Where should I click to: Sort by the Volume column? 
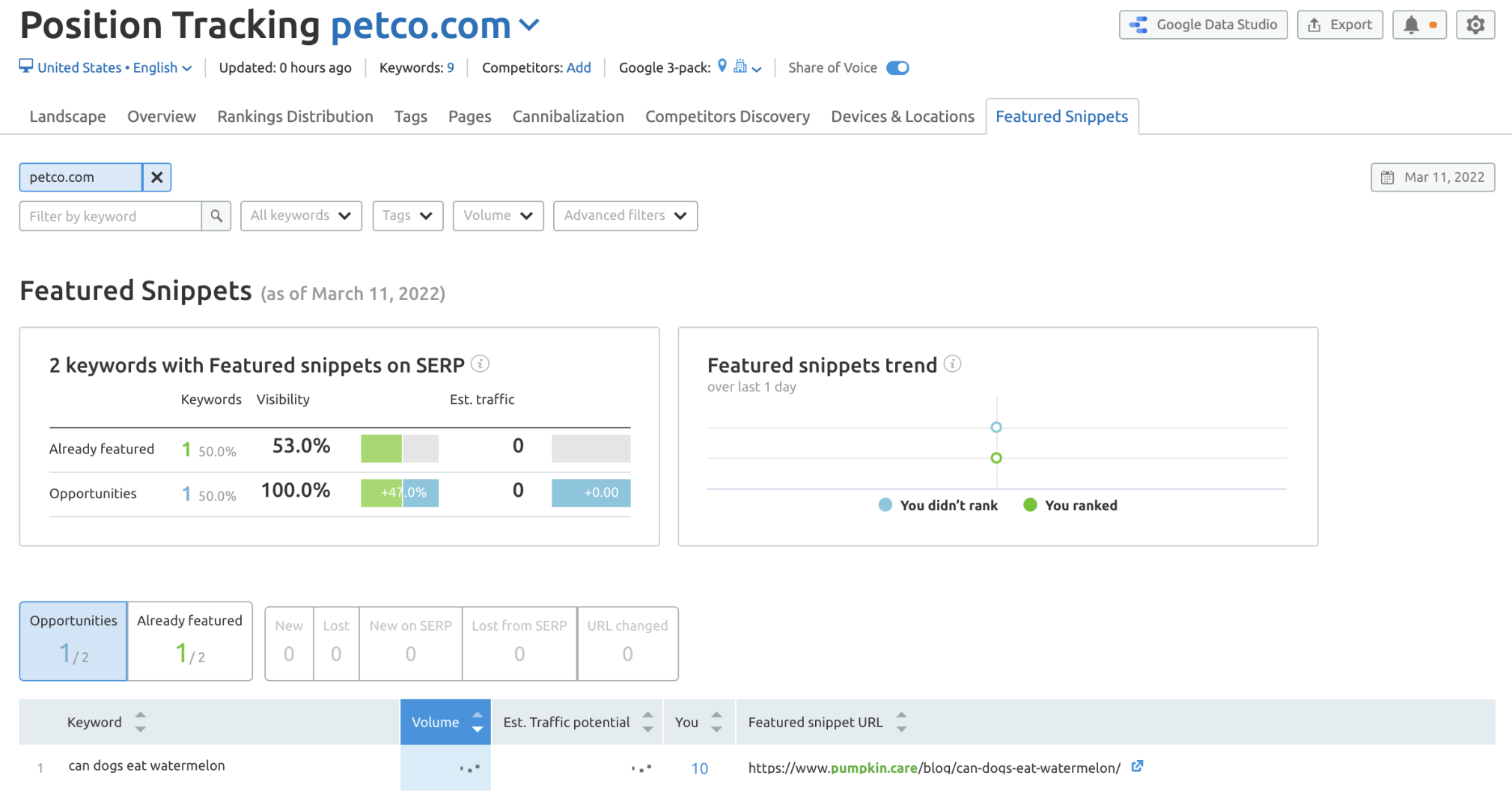click(x=445, y=722)
